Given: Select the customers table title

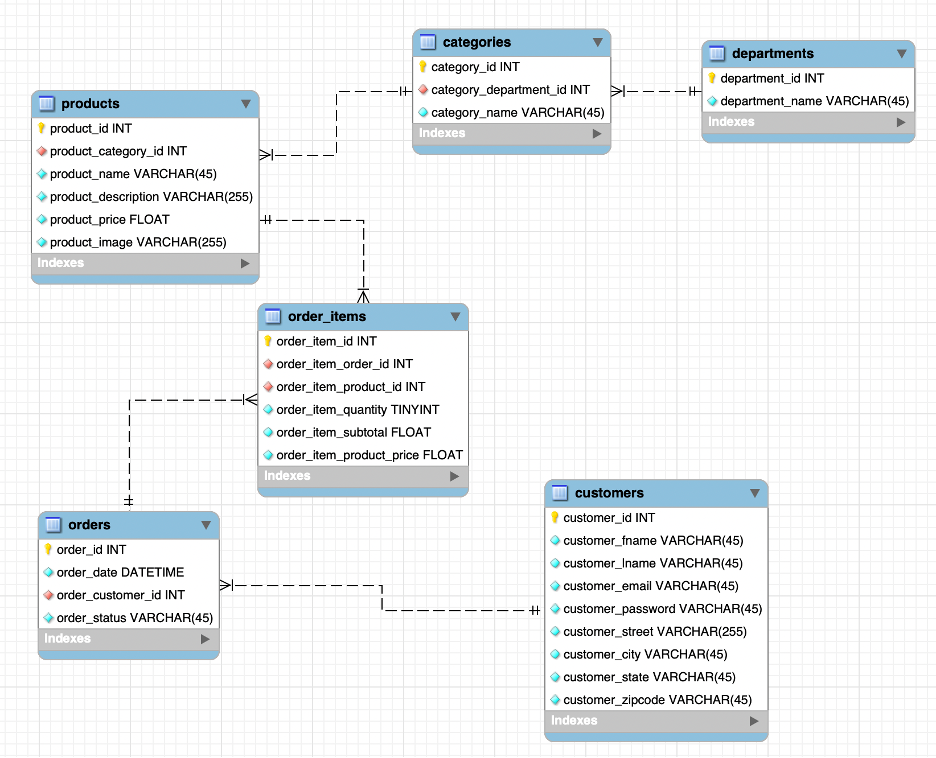Looking at the screenshot, I should click(609, 493).
